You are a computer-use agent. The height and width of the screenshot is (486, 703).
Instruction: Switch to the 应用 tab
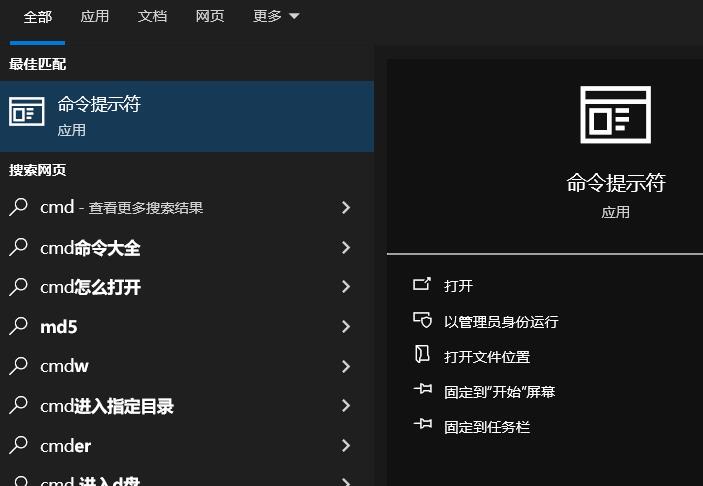95,17
